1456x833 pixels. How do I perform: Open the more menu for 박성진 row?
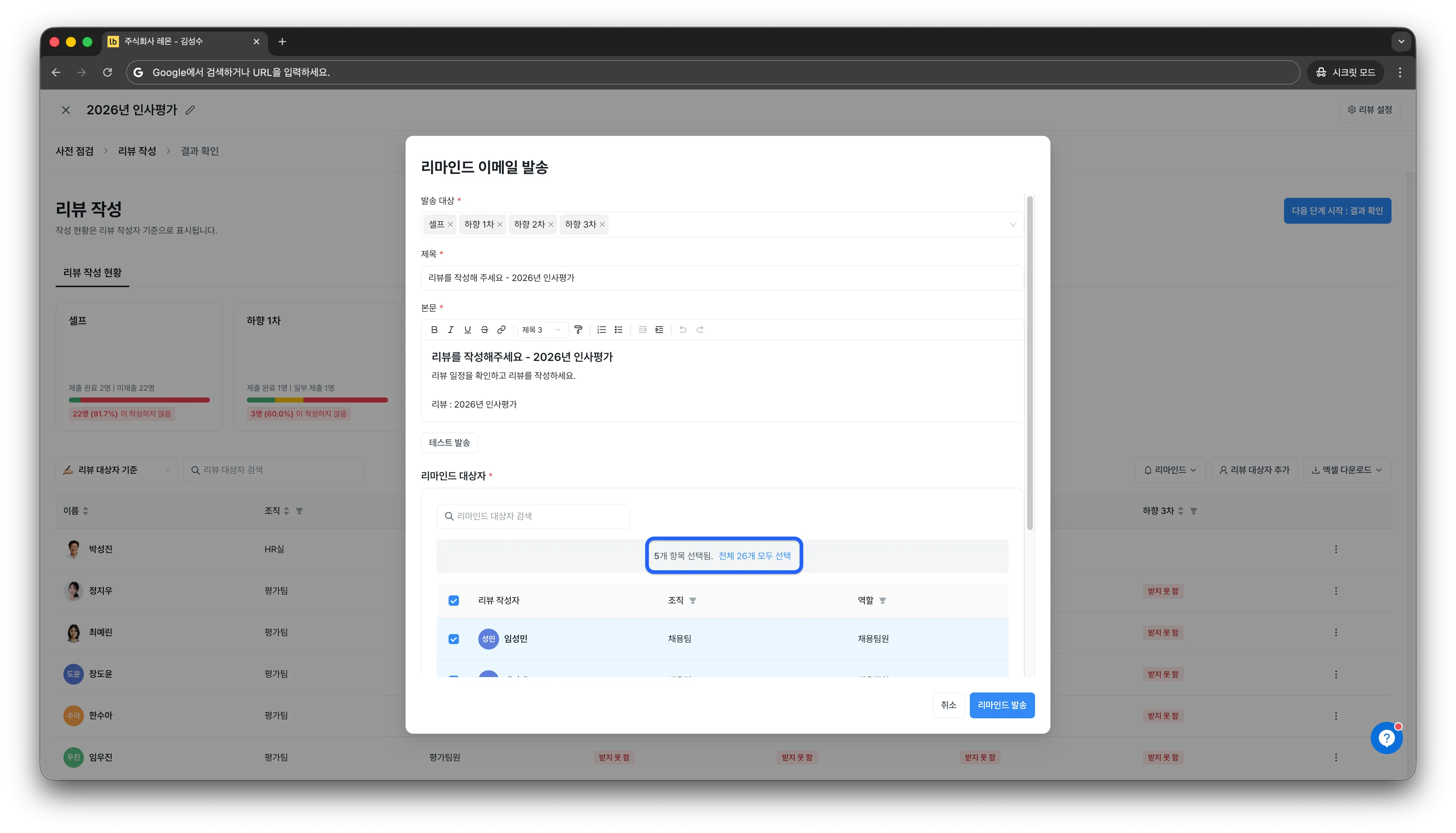[x=1336, y=549]
